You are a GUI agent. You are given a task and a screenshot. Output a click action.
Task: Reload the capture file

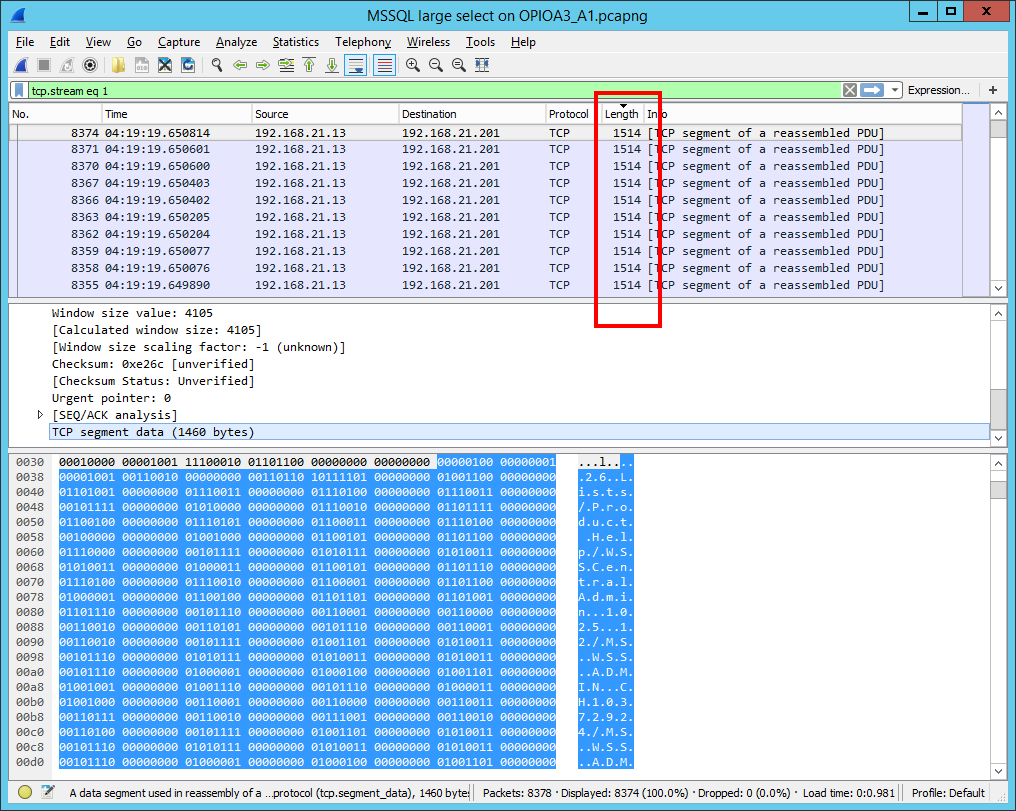[187, 65]
